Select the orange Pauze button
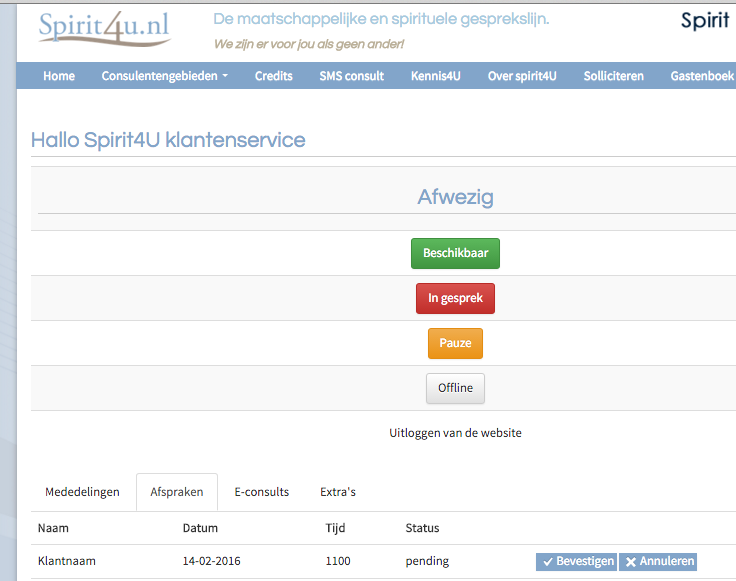Viewport: 736px width, 581px height. pos(455,344)
